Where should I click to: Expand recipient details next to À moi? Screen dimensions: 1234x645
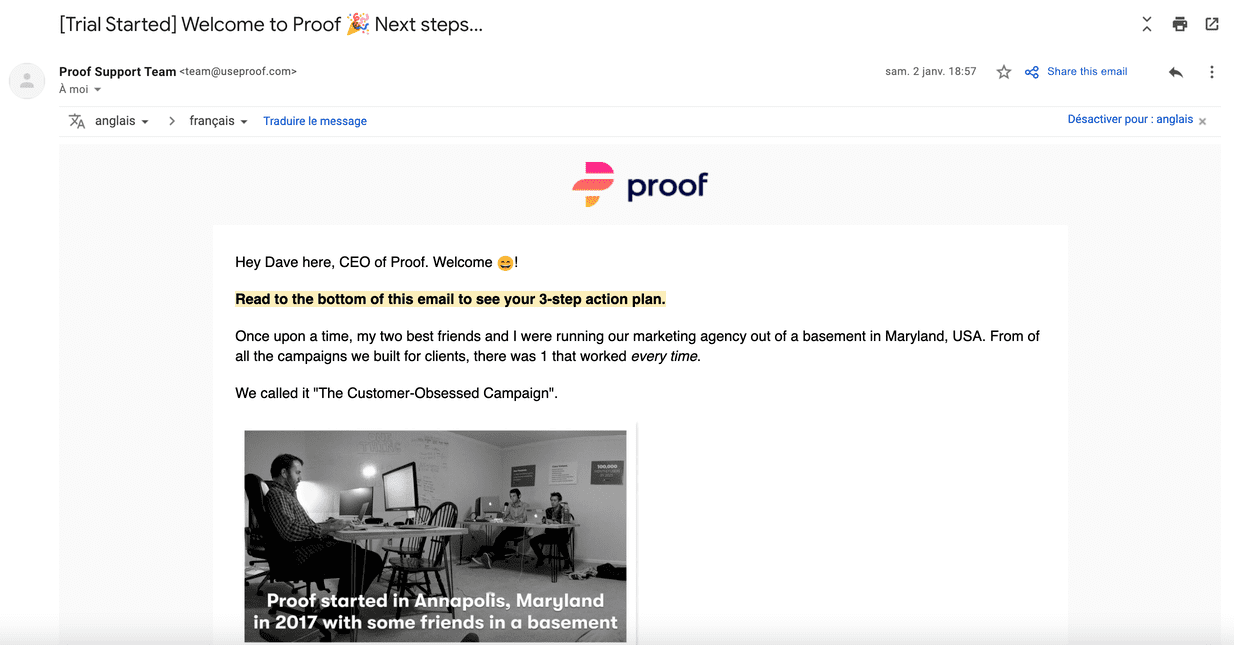click(98, 90)
